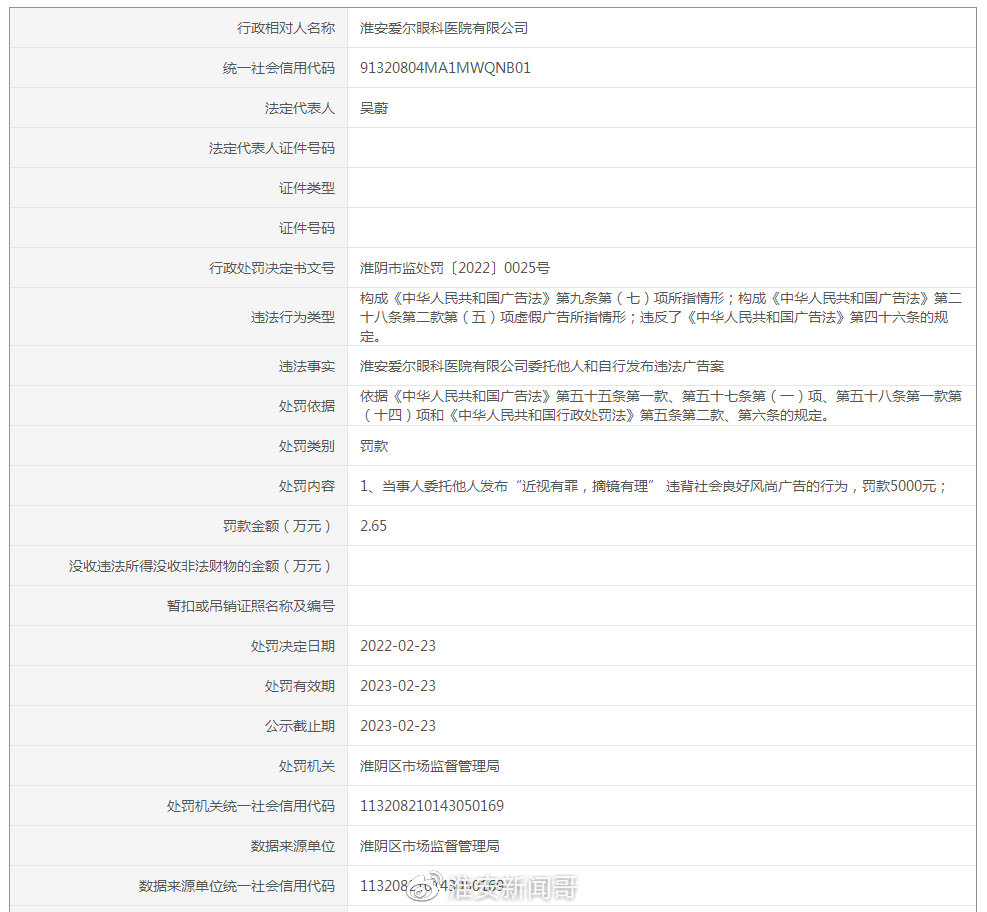Click the label 处罚机关统一社会信用代码
Screen dimensions: 987x912
pyautogui.click(x=251, y=806)
